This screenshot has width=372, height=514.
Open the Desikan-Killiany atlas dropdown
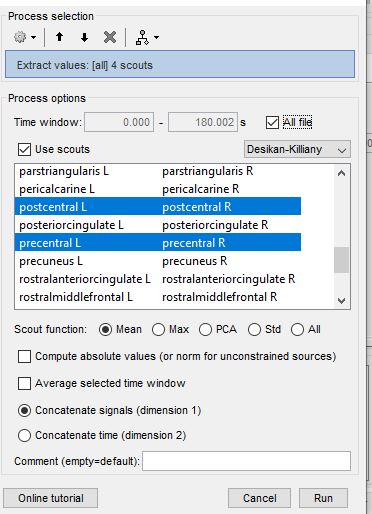click(297, 149)
